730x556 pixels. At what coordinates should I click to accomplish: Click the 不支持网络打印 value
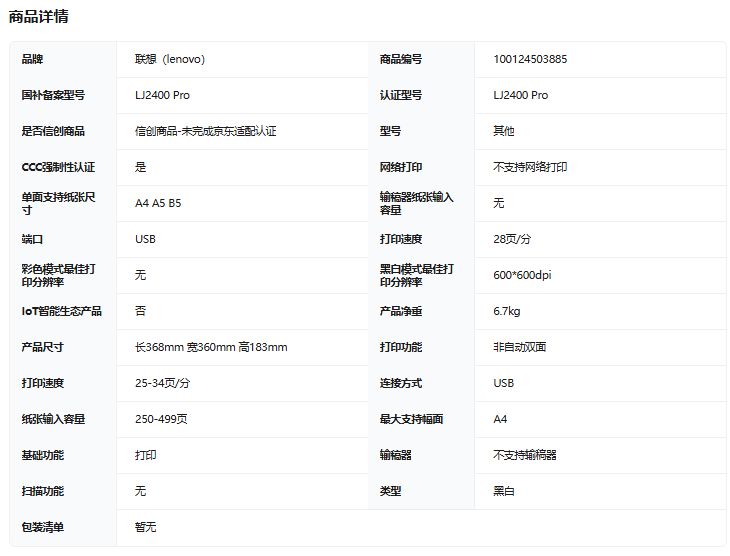coord(530,167)
